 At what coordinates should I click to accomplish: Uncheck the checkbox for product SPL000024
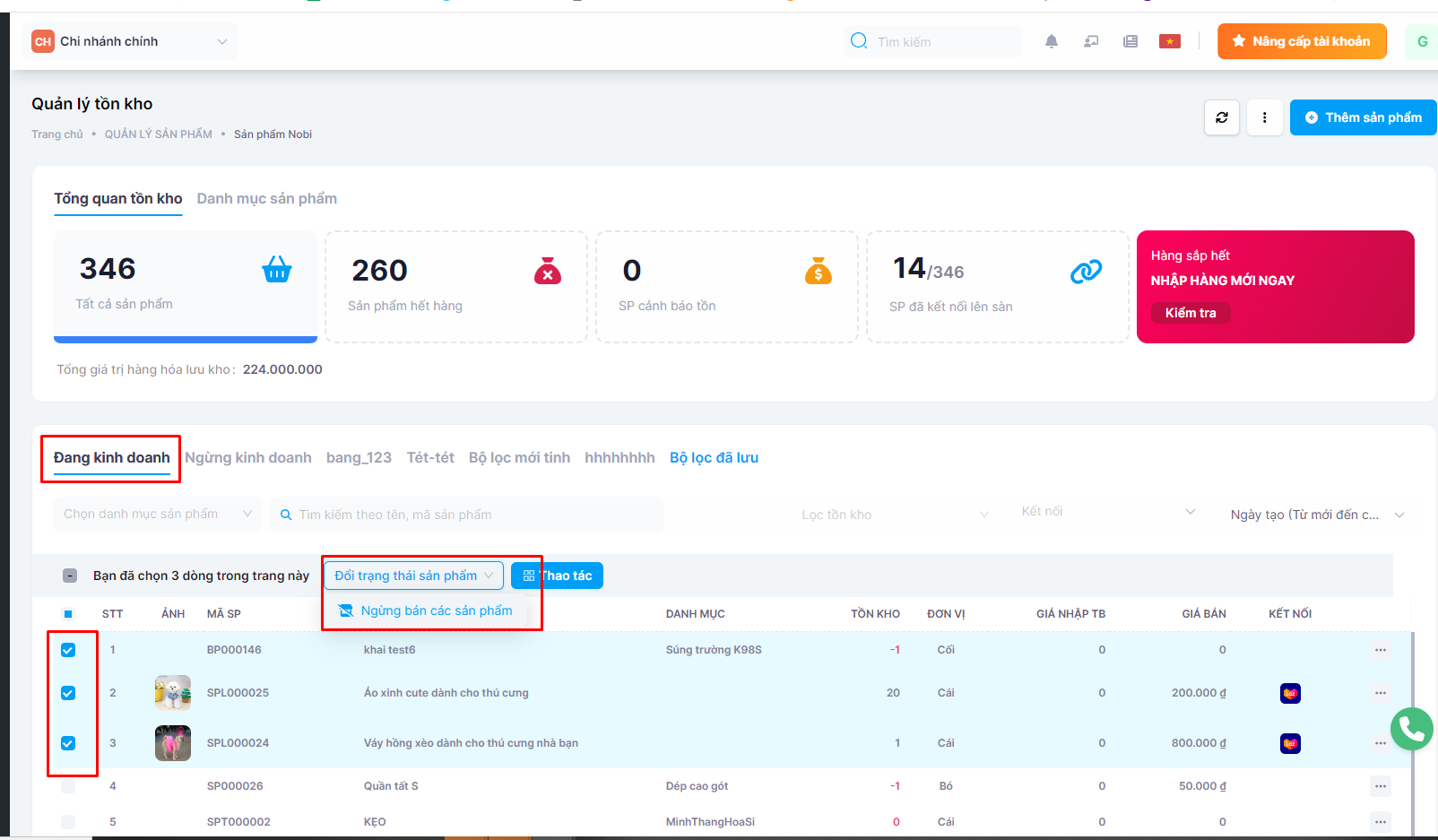[x=68, y=743]
